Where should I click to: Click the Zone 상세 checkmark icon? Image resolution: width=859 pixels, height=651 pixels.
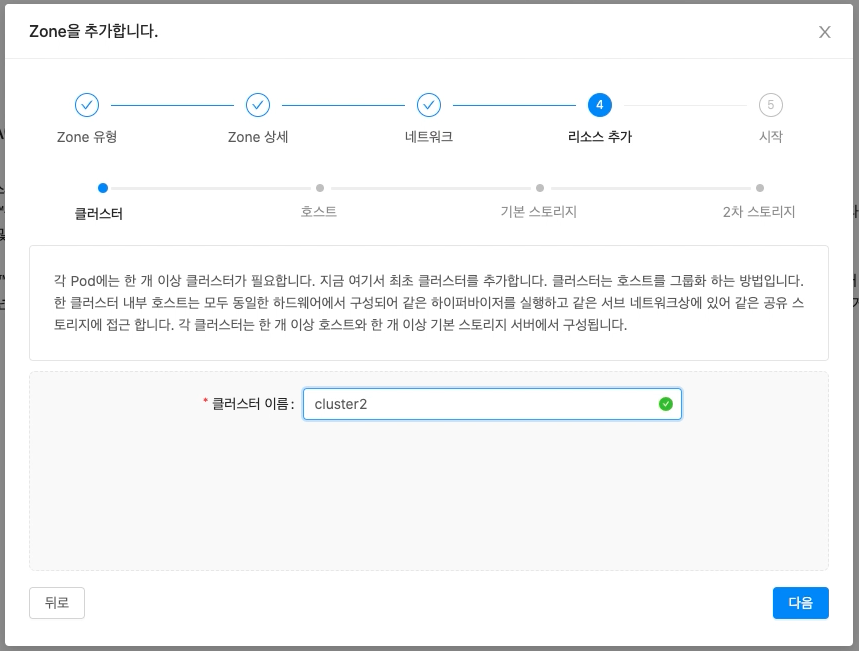(257, 104)
